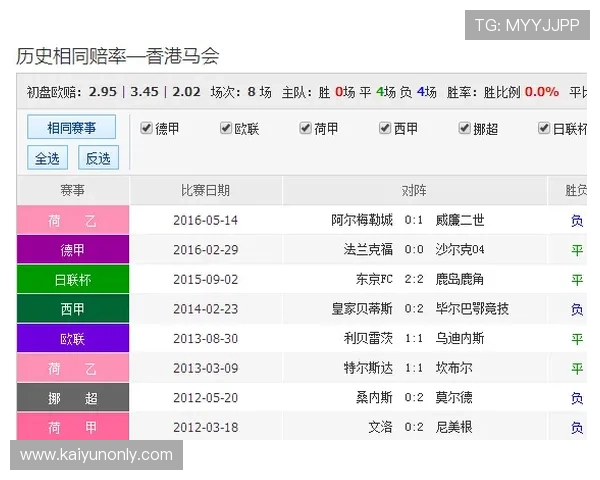Click the dark green 西甲 league cell

pyautogui.click(x=73, y=309)
